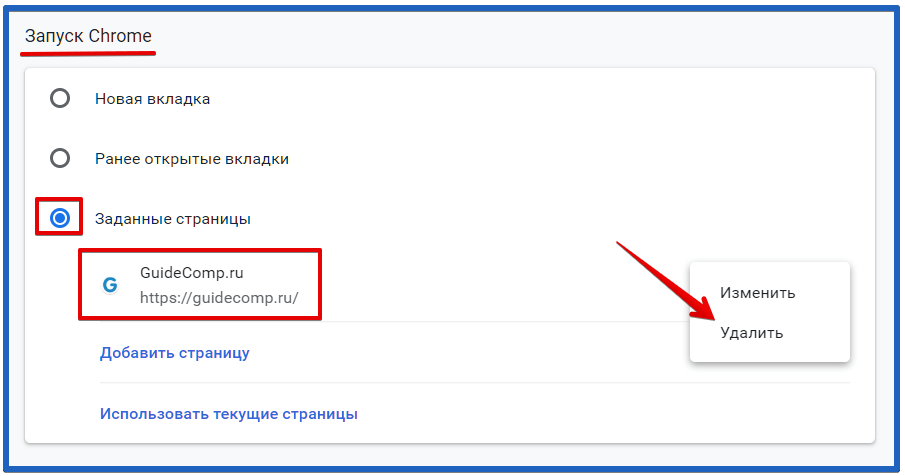Click the "Ранее открытые вкладки" label
Image resolution: width=905 pixels, height=476 pixels.
(x=192, y=159)
